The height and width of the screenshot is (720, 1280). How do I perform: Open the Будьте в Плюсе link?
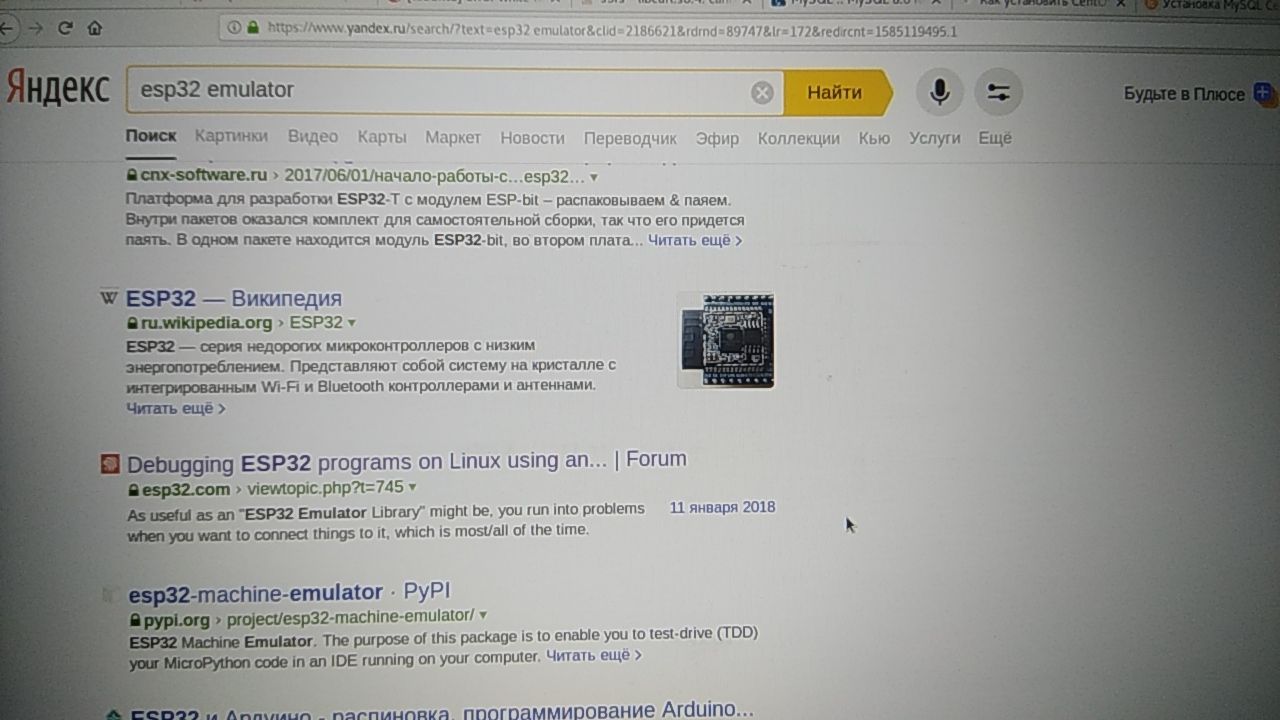1184,94
